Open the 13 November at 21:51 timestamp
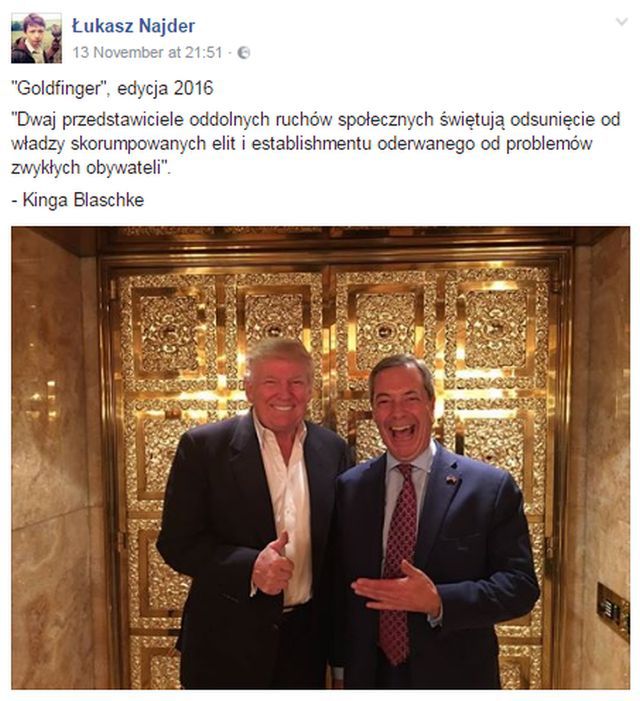The width and height of the screenshot is (640, 701). [x=147, y=52]
